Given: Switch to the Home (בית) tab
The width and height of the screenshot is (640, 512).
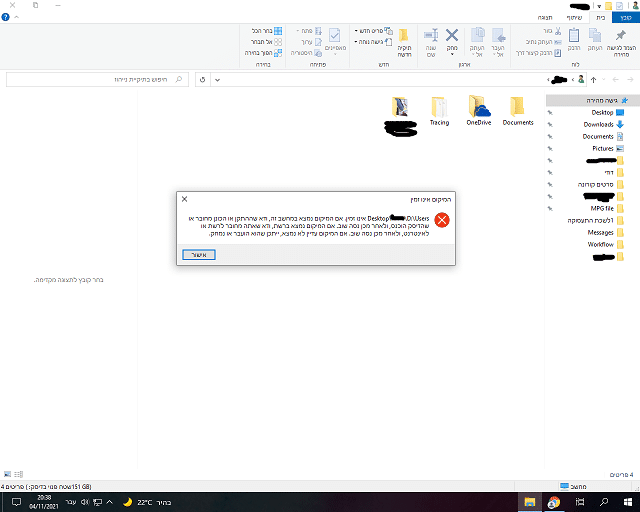Looking at the screenshot, I should (x=600, y=18).
